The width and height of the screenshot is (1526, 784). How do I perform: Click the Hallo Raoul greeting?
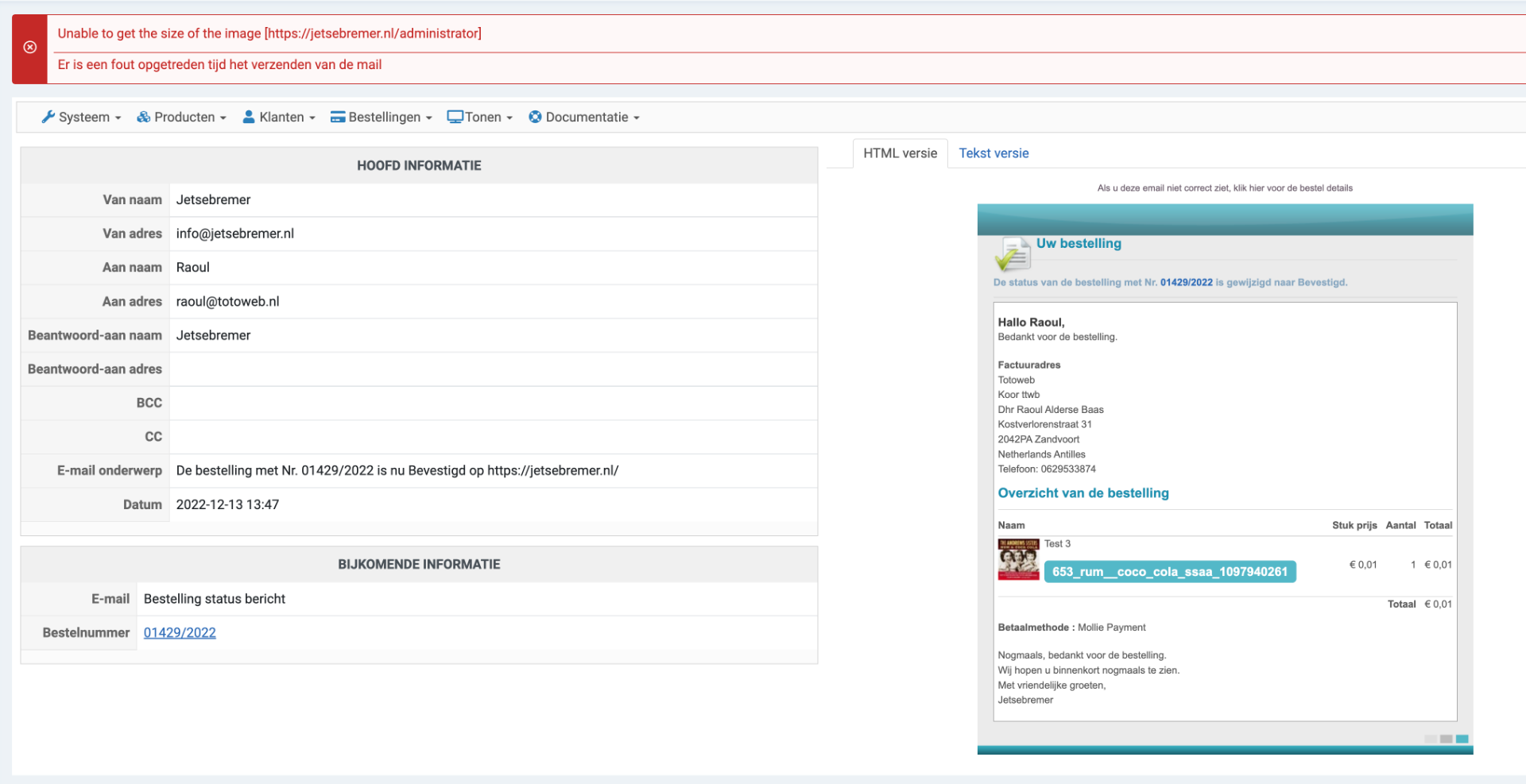click(1031, 322)
